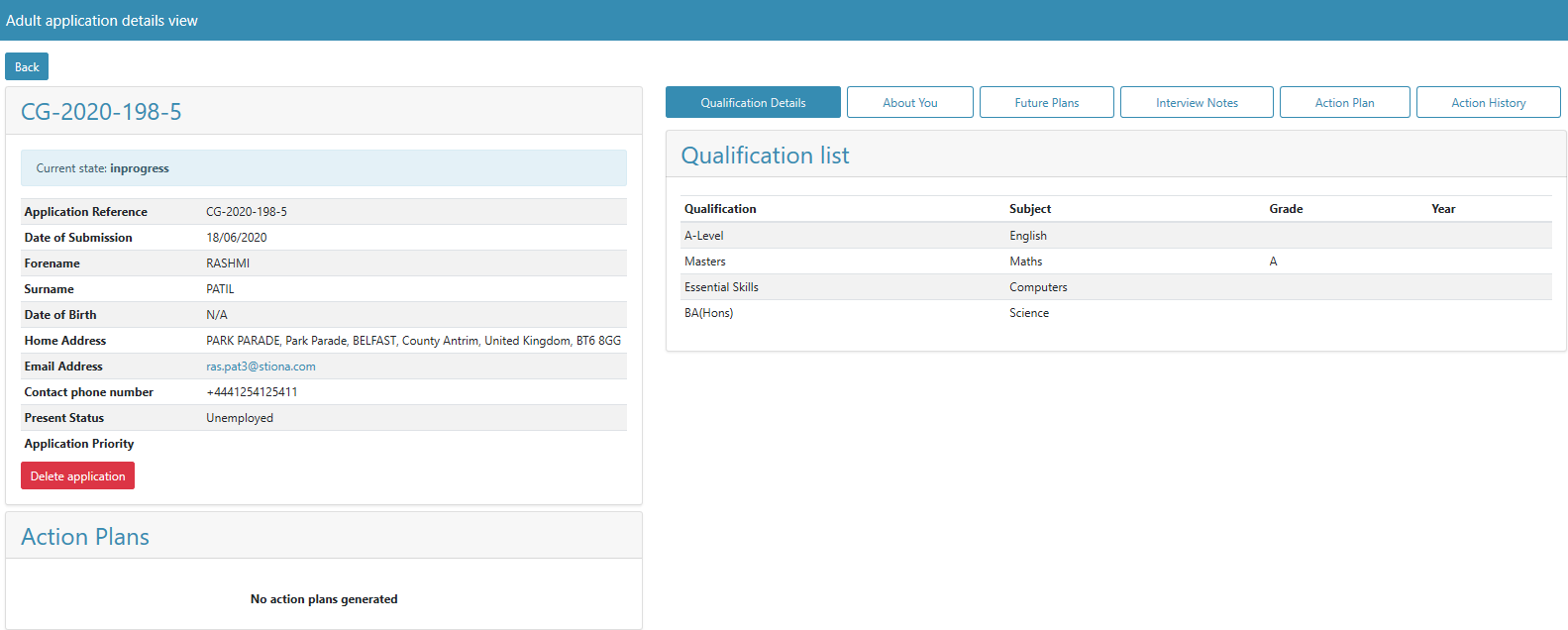Viewport: 1568px width, 630px height.
Task: Click the Adult application details view title
Action: pos(102,21)
